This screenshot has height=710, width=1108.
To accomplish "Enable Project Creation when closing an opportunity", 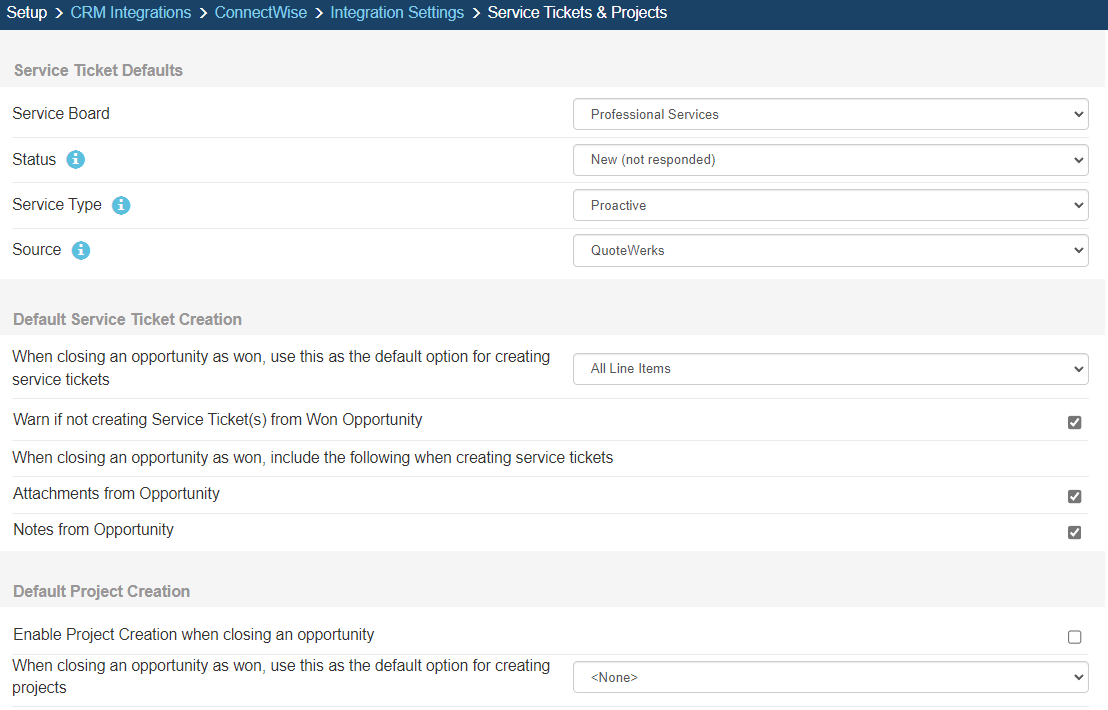I will tap(1074, 637).
